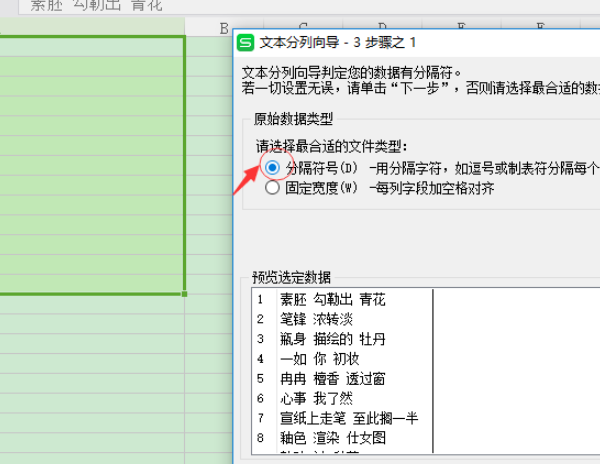Screen dimensions: 600x464
Task: Click the 预览选定数据 group label
Action: tap(292, 277)
